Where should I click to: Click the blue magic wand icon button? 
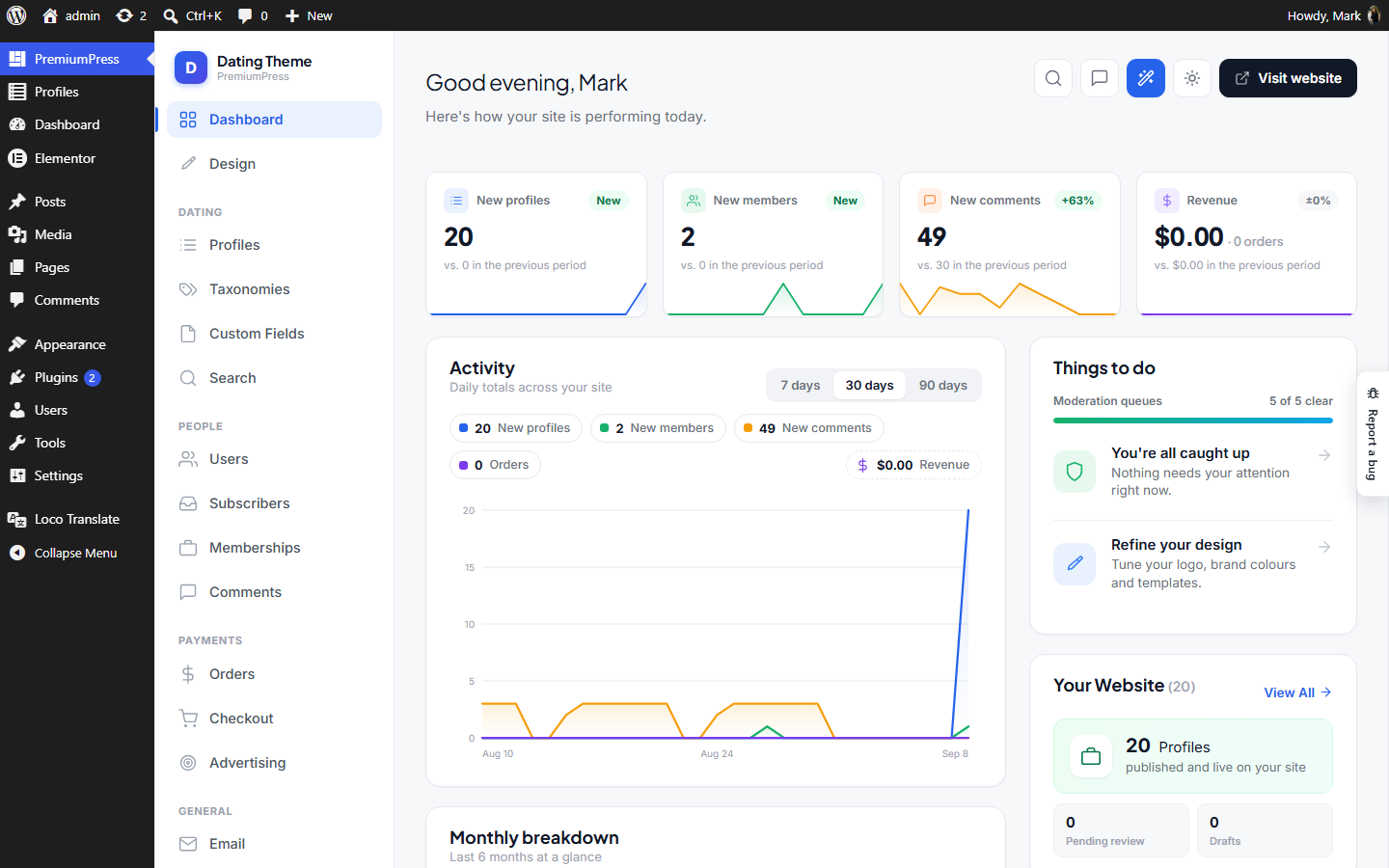(x=1146, y=78)
